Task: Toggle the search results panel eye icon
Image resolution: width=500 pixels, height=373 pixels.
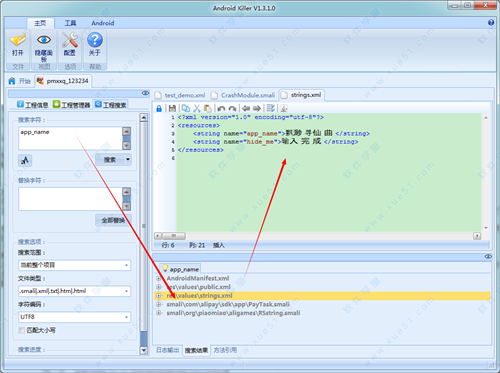Action: point(488,256)
